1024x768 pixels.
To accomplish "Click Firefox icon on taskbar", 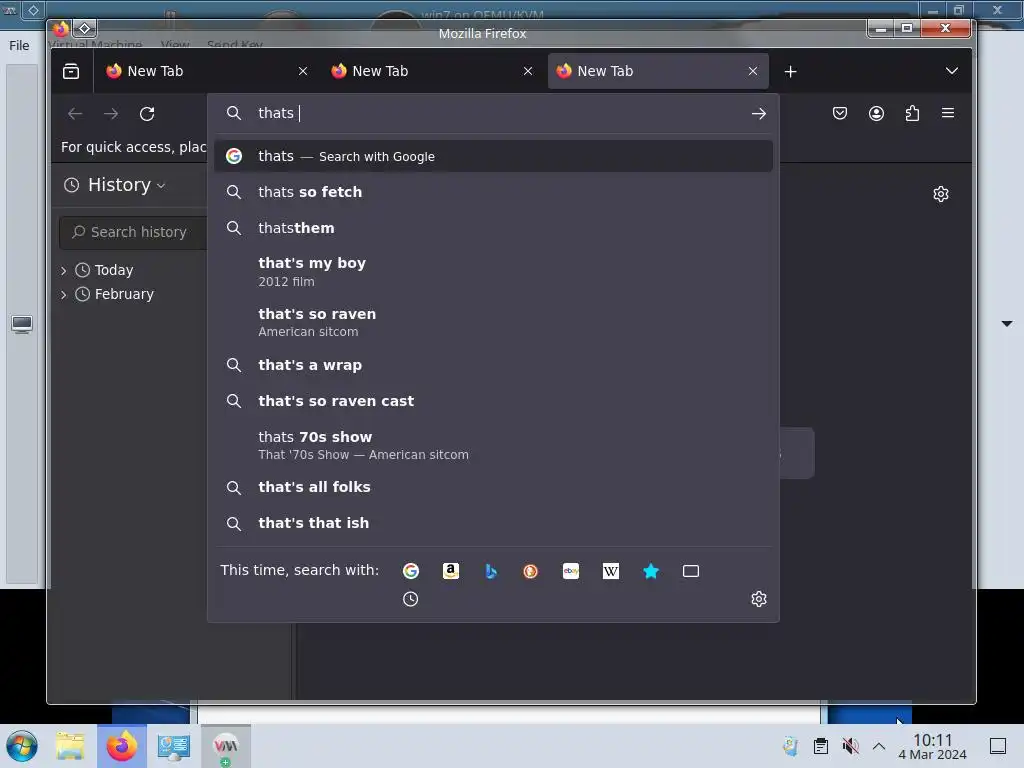I will coord(121,746).
